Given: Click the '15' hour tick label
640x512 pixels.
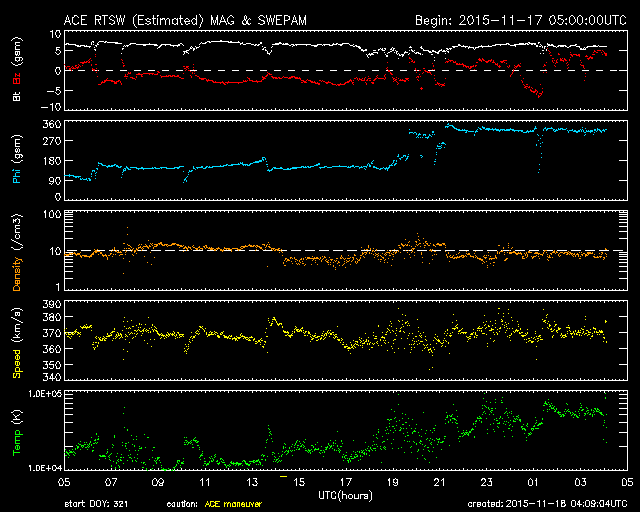Looking at the screenshot, I should tap(299, 482).
